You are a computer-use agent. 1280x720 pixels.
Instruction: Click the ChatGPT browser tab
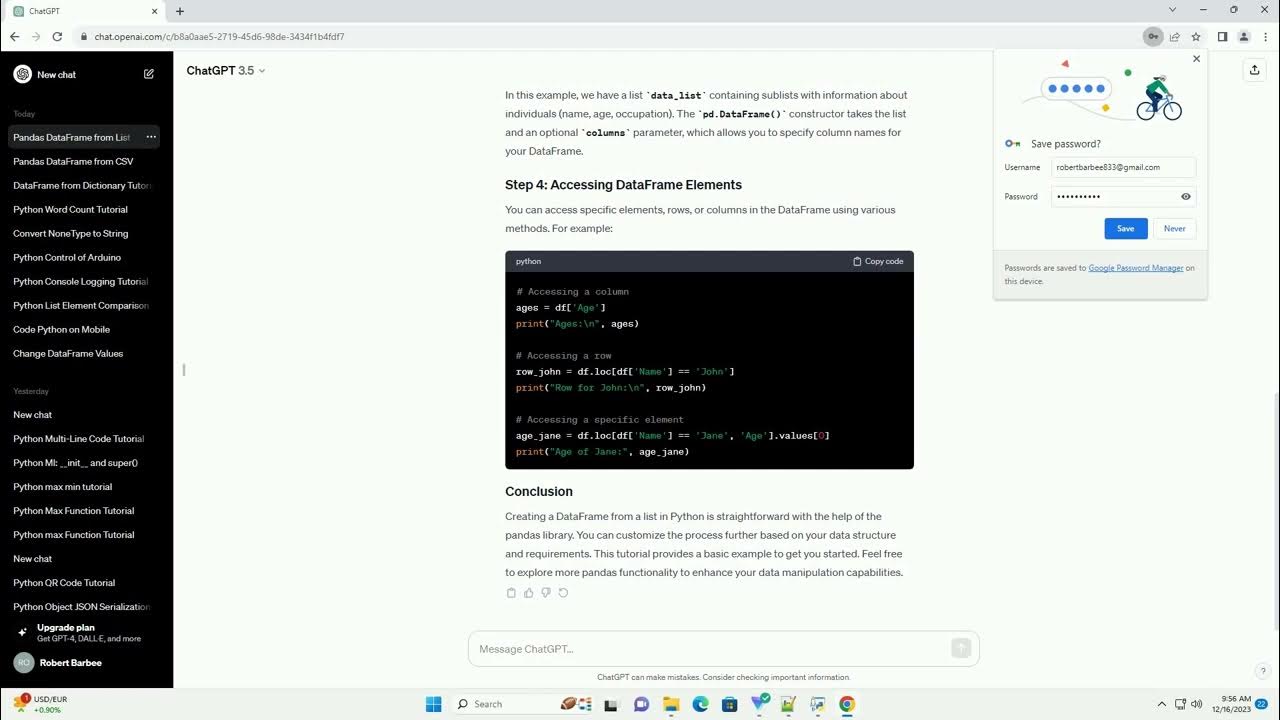point(84,11)
